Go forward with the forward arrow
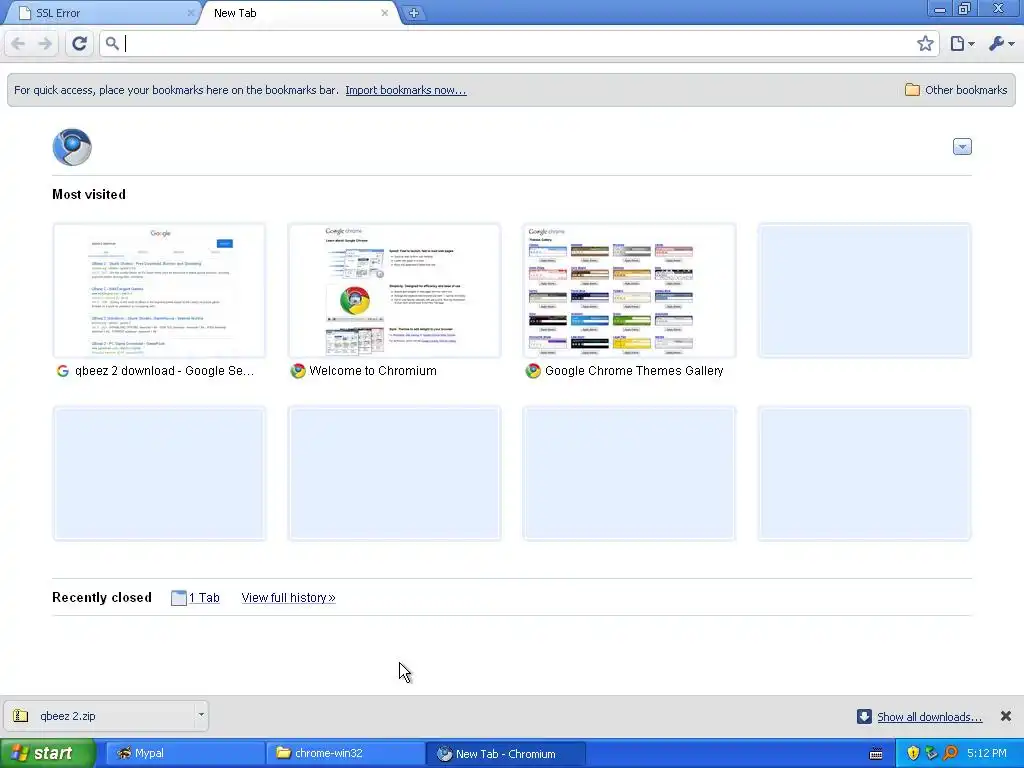The width and height of the screenshot is (1024, 768). (x=44, y=44)
